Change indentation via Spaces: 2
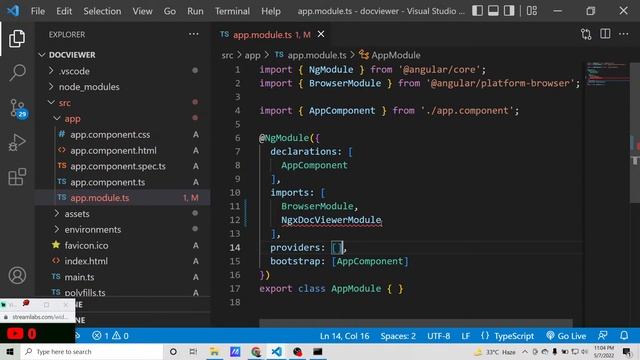640x360 pixels. (x=398, y=336)
